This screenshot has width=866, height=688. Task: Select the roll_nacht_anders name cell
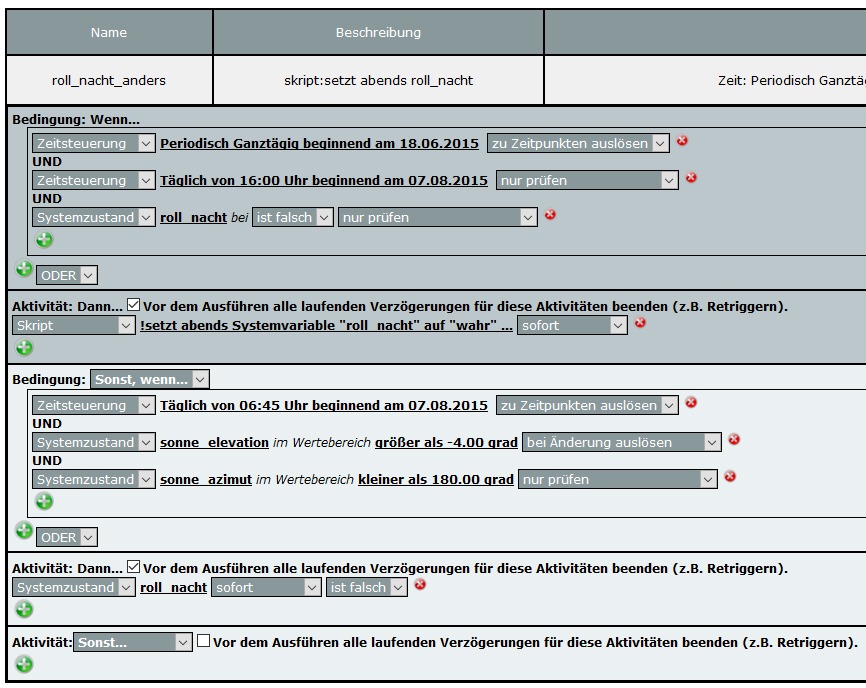(109, 81)
